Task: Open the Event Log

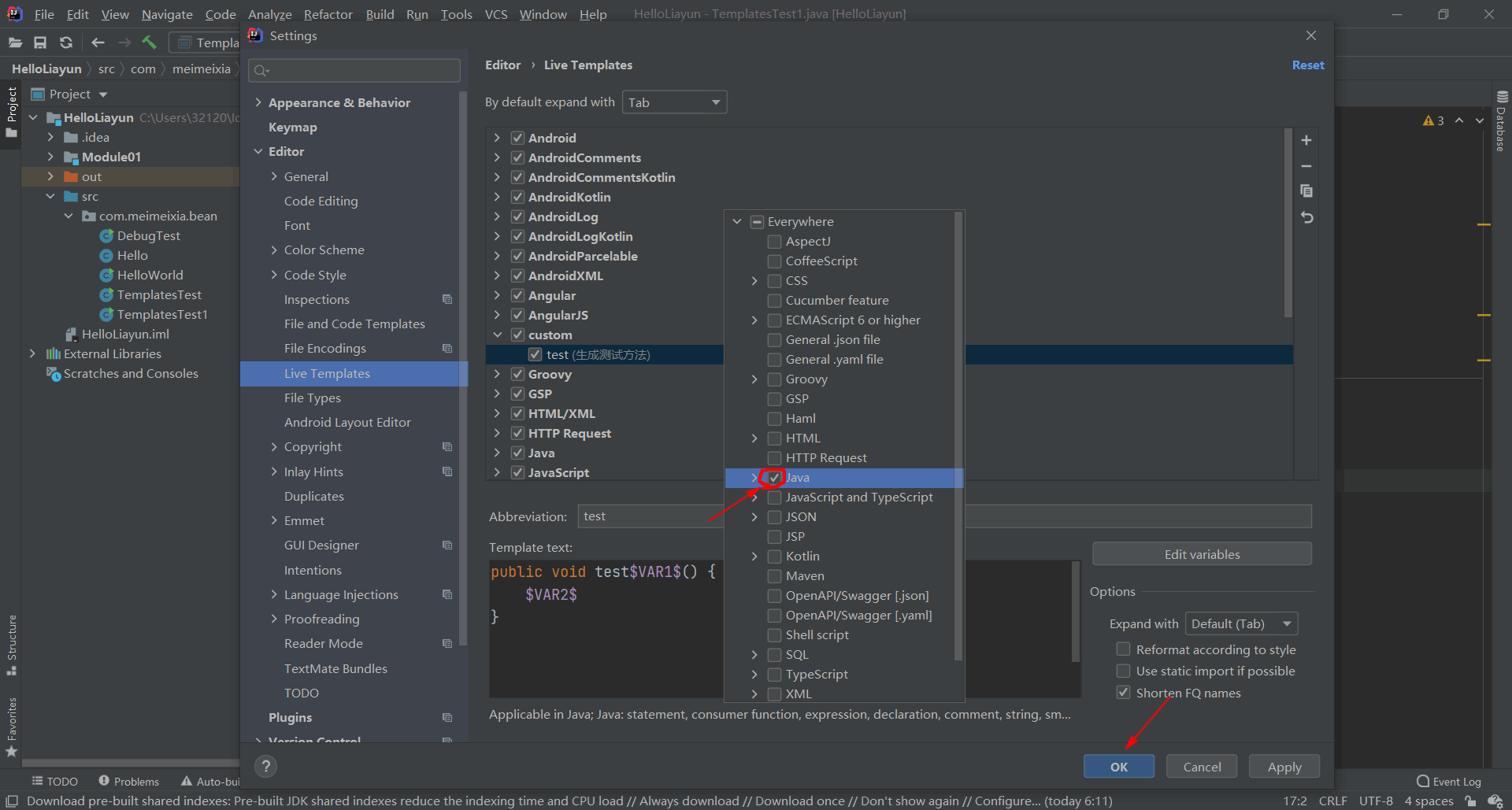Action: click(x=1449, y=781)
